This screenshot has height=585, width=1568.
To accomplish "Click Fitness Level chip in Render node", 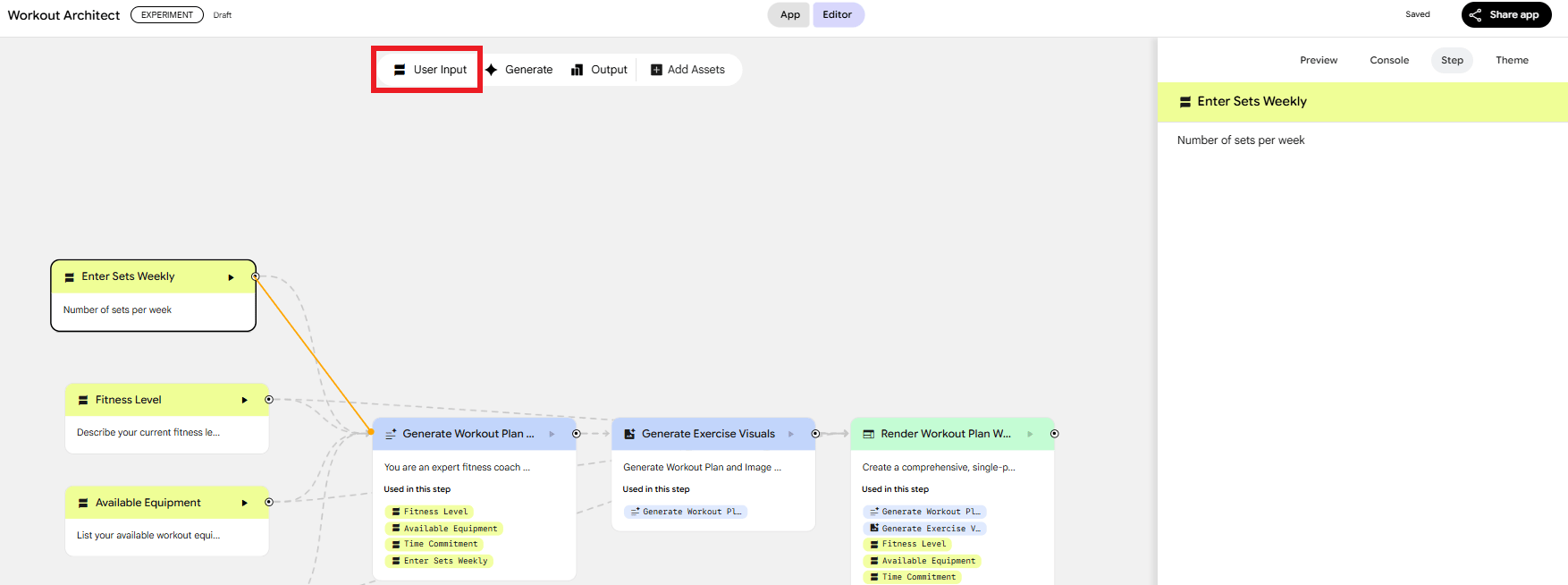I will [x=907, y=544].
